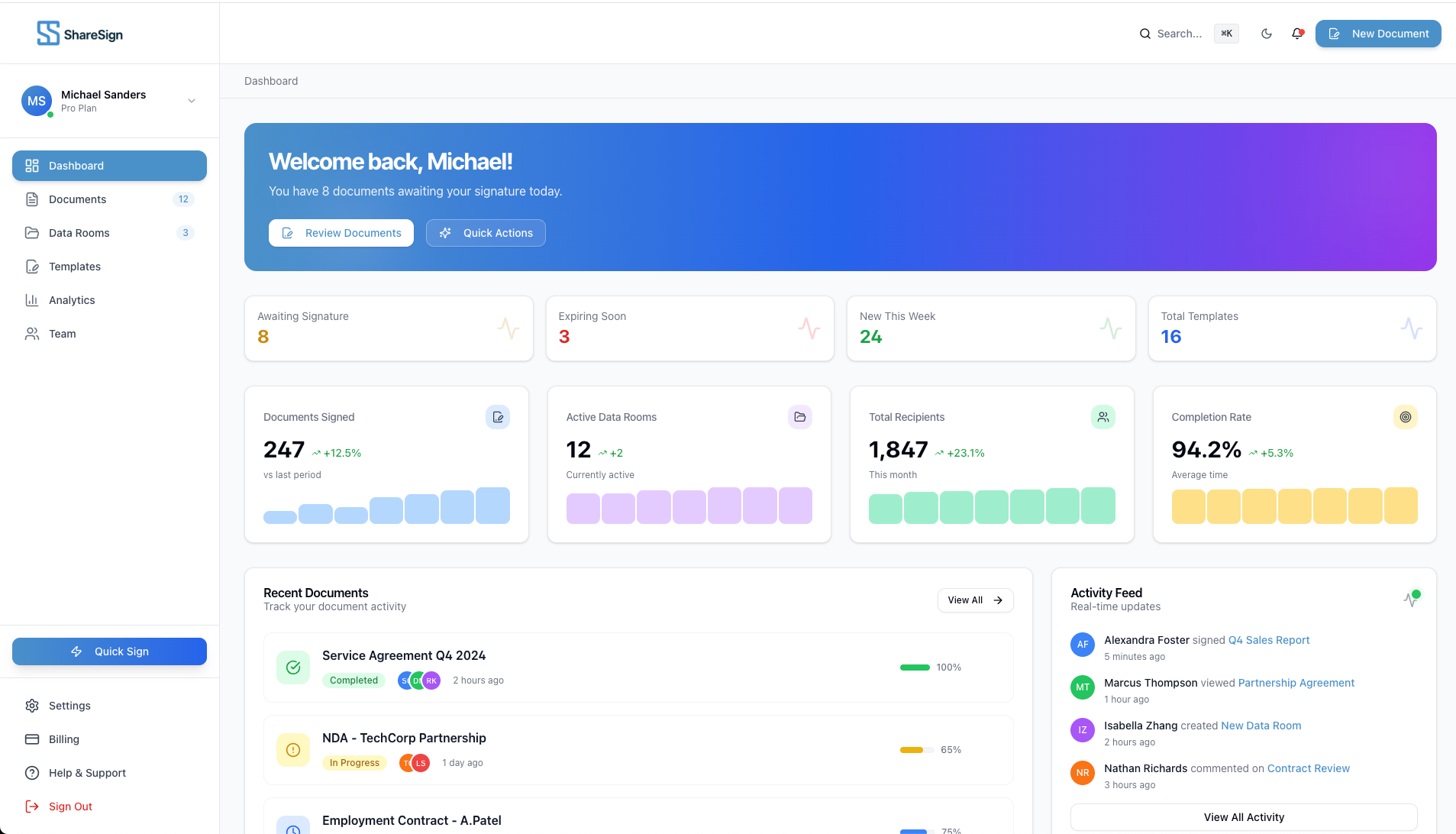
Task: Toggle the activity pulse indicator in Activity Feed
Action: click(1413, 598)
